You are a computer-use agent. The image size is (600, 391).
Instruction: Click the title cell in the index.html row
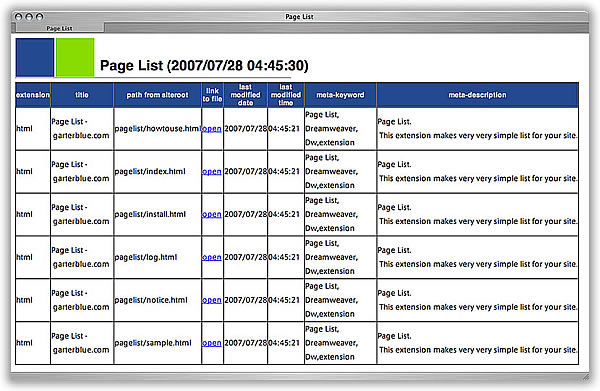(x=82, y=172)
